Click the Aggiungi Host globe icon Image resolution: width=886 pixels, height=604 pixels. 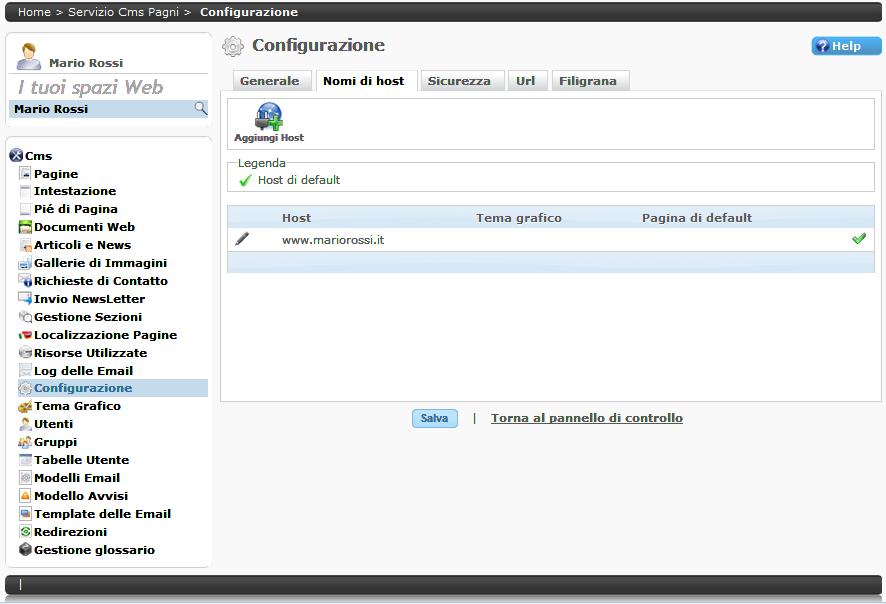(268, 117)
